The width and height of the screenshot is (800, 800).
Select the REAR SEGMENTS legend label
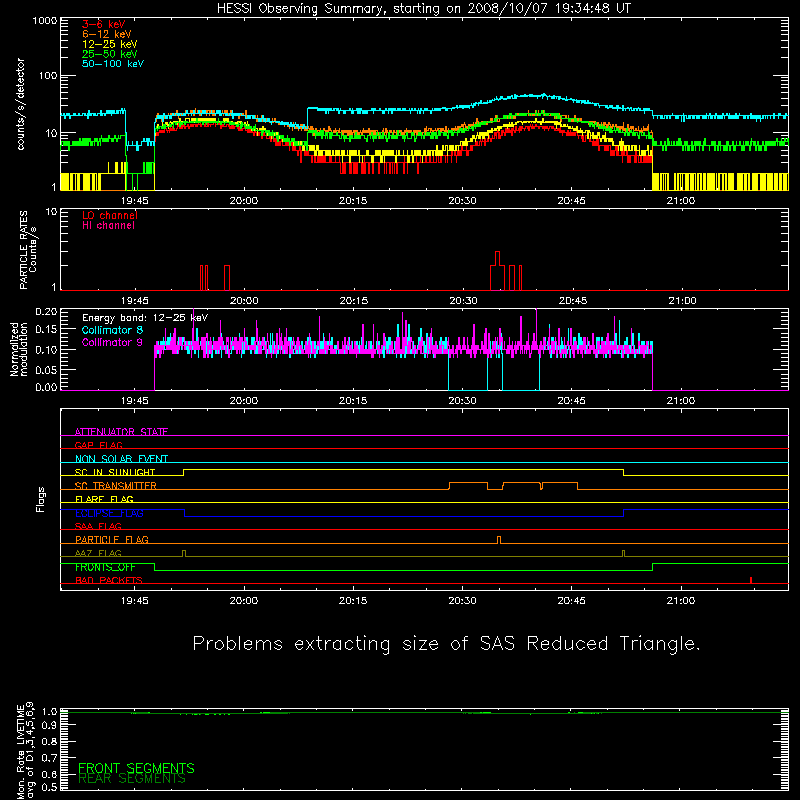132,779
